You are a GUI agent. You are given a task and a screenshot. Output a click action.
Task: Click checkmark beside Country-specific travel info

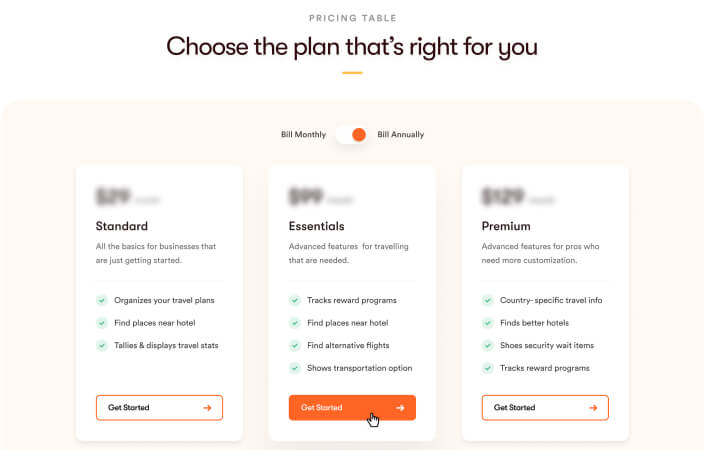(x=487, y=300)
